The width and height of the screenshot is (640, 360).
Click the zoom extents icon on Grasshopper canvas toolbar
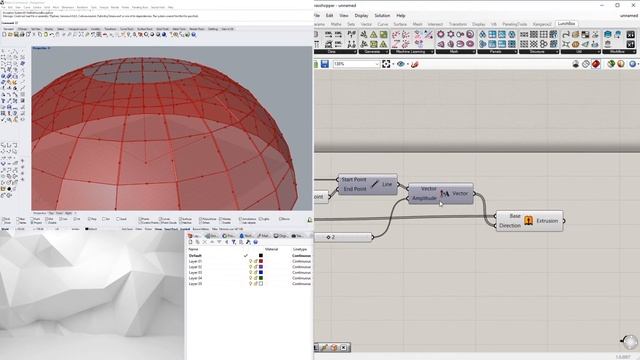tap(386, 64)
